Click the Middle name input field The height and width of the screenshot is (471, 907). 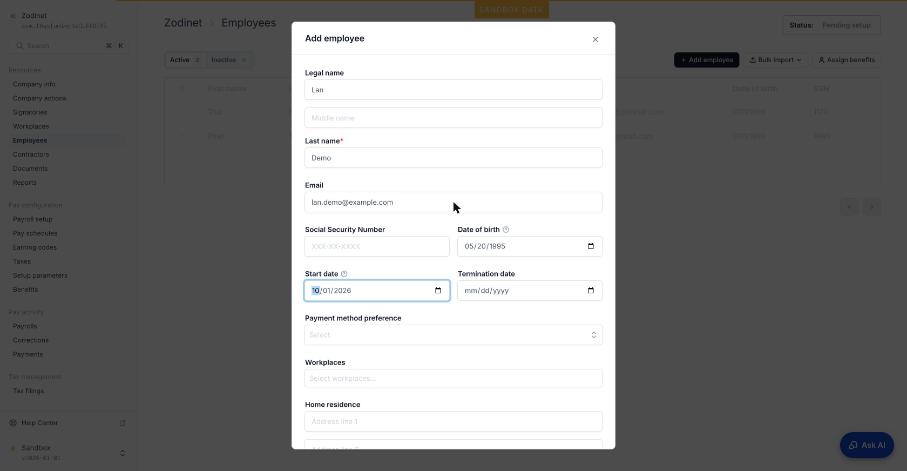pyautogui.click(x=454, y=117)
